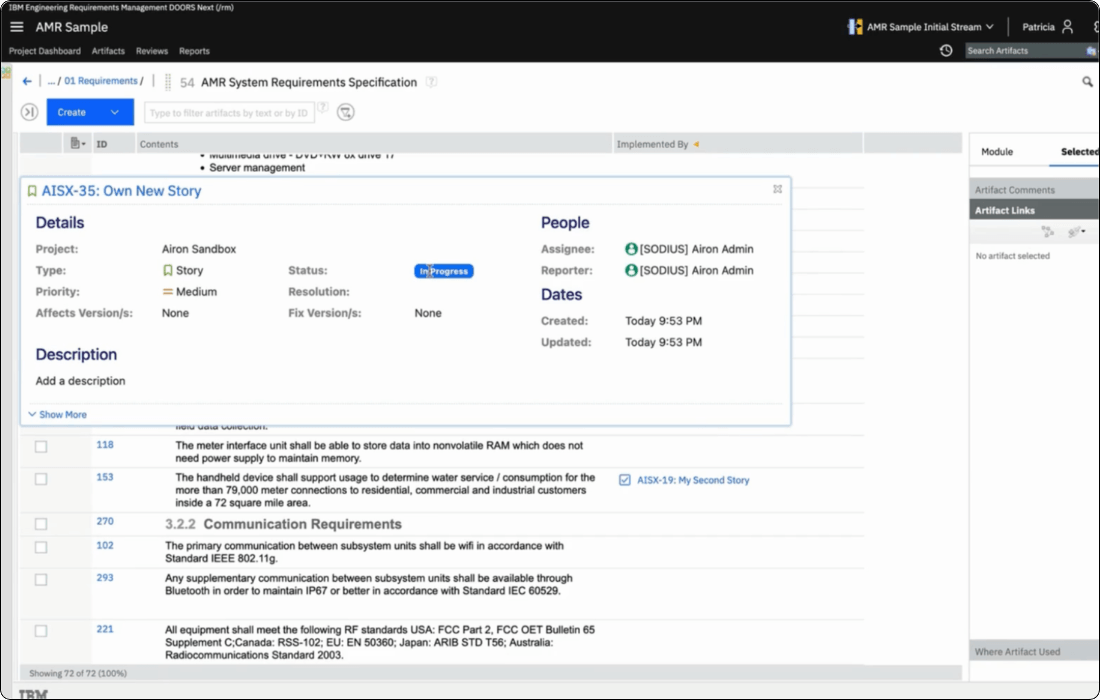Select checkbox for artifact 293
This screenshot has width=1100, height=700.
point(41,579)
